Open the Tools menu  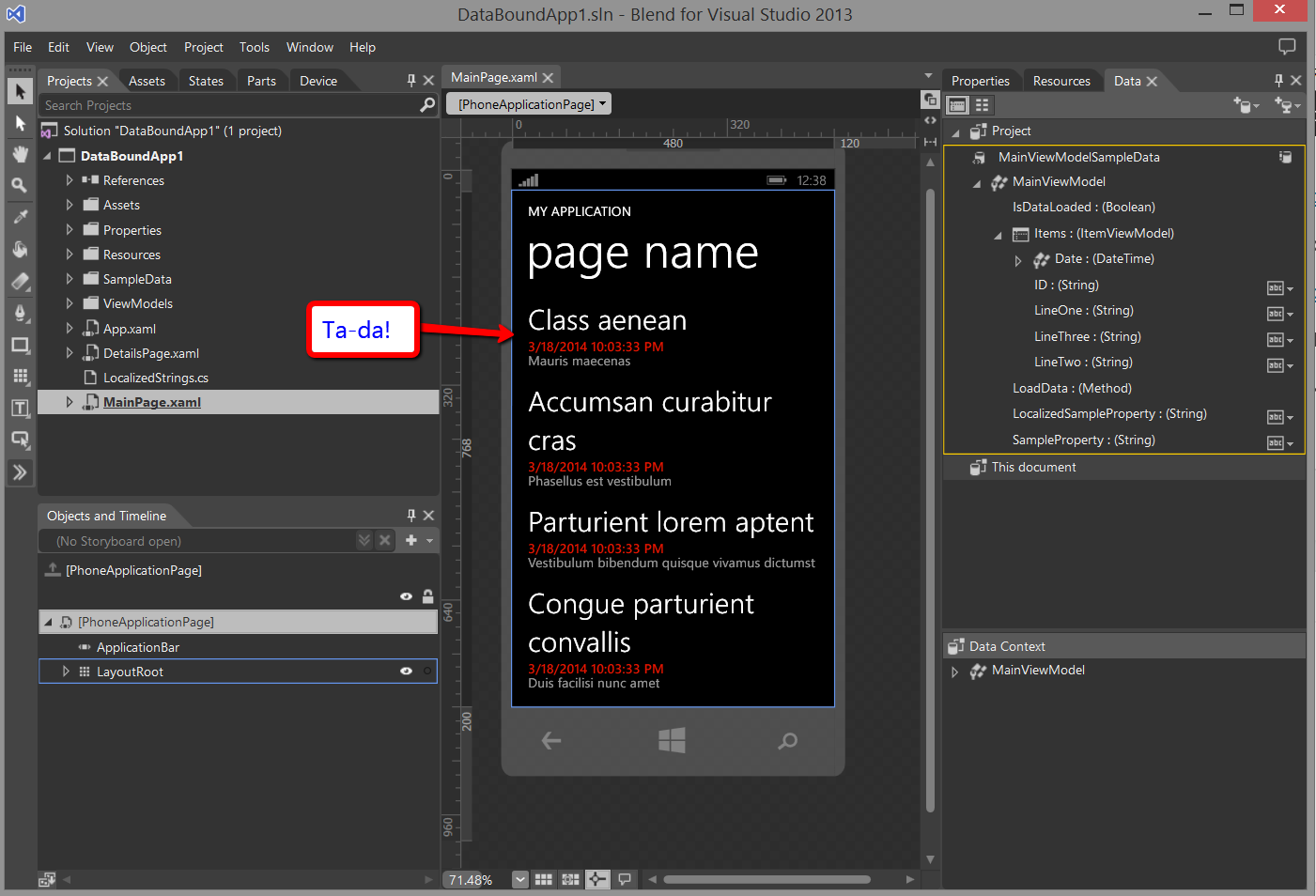click(254, 47)
